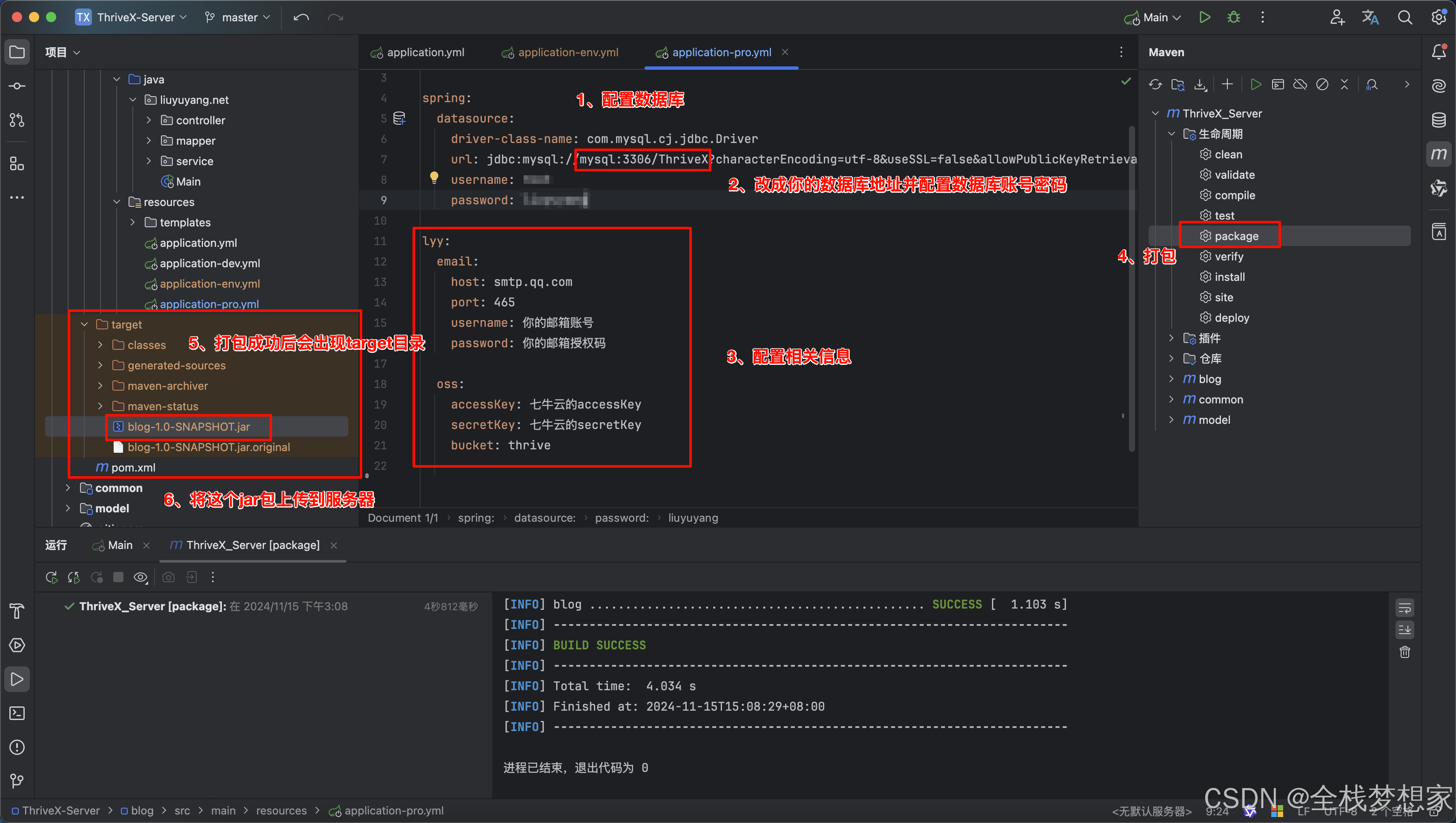Switch to the application.yml editor tab
Viewport: 1456px width, 823px height.
point(417,52)
